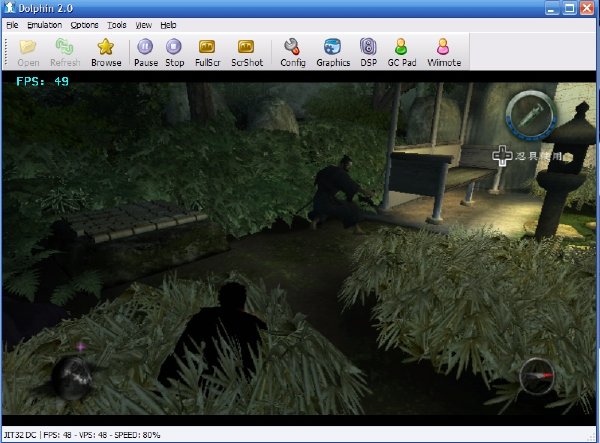Open the File menu
Image resolution: width=600 pixels, height=443 pixels.
pos(12,25)
